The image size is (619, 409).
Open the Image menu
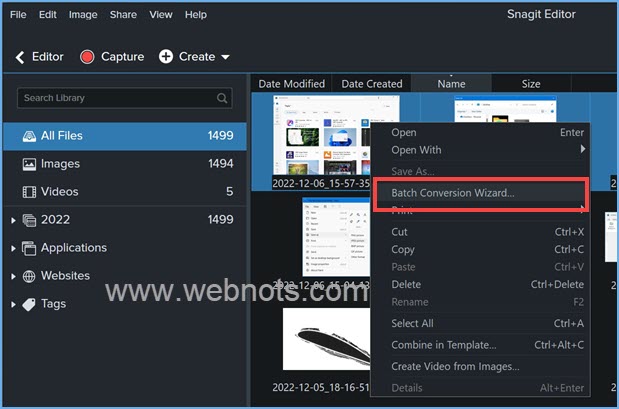click(83, 15)
